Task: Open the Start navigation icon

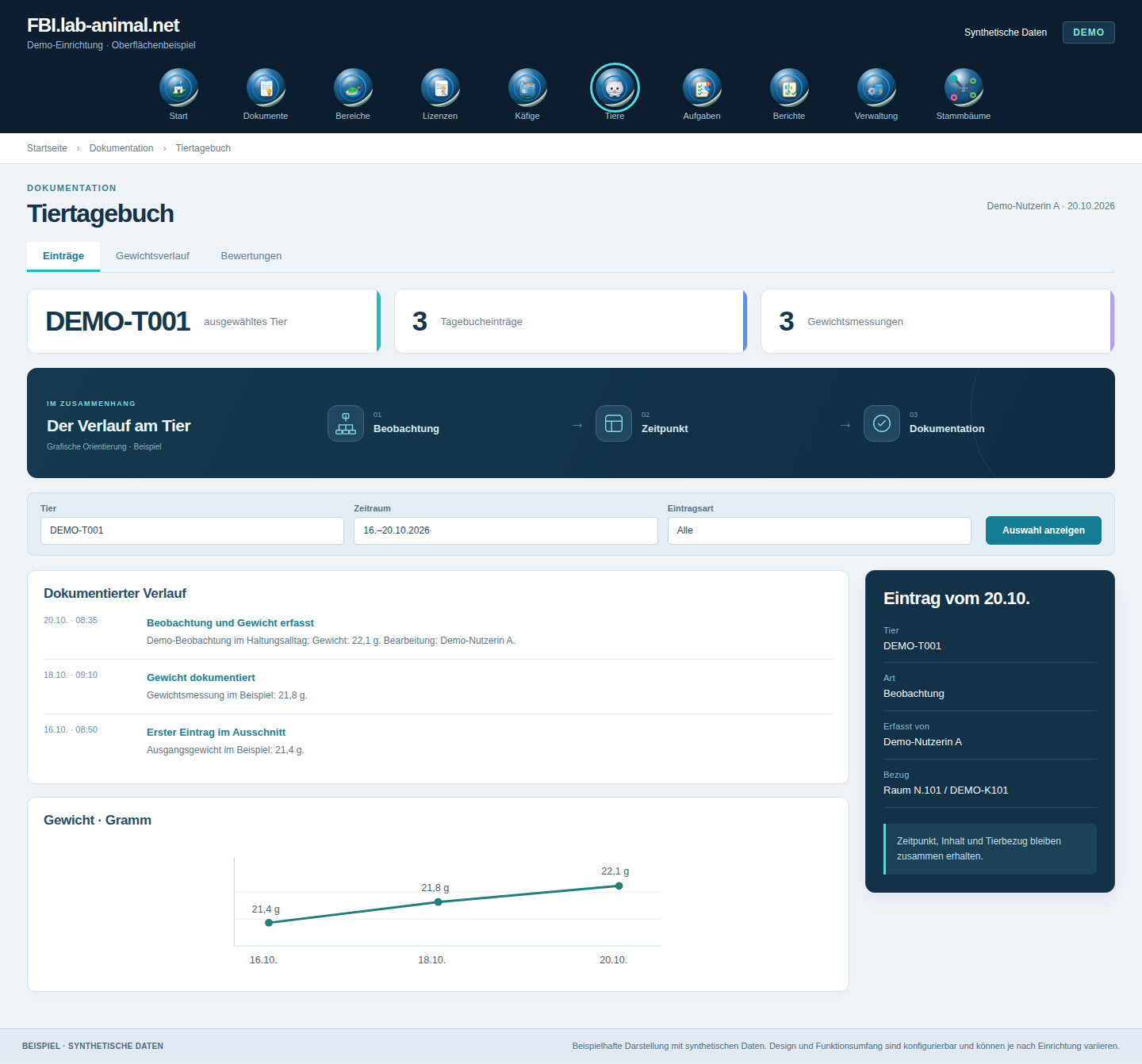Action: (x=178, y=87)
